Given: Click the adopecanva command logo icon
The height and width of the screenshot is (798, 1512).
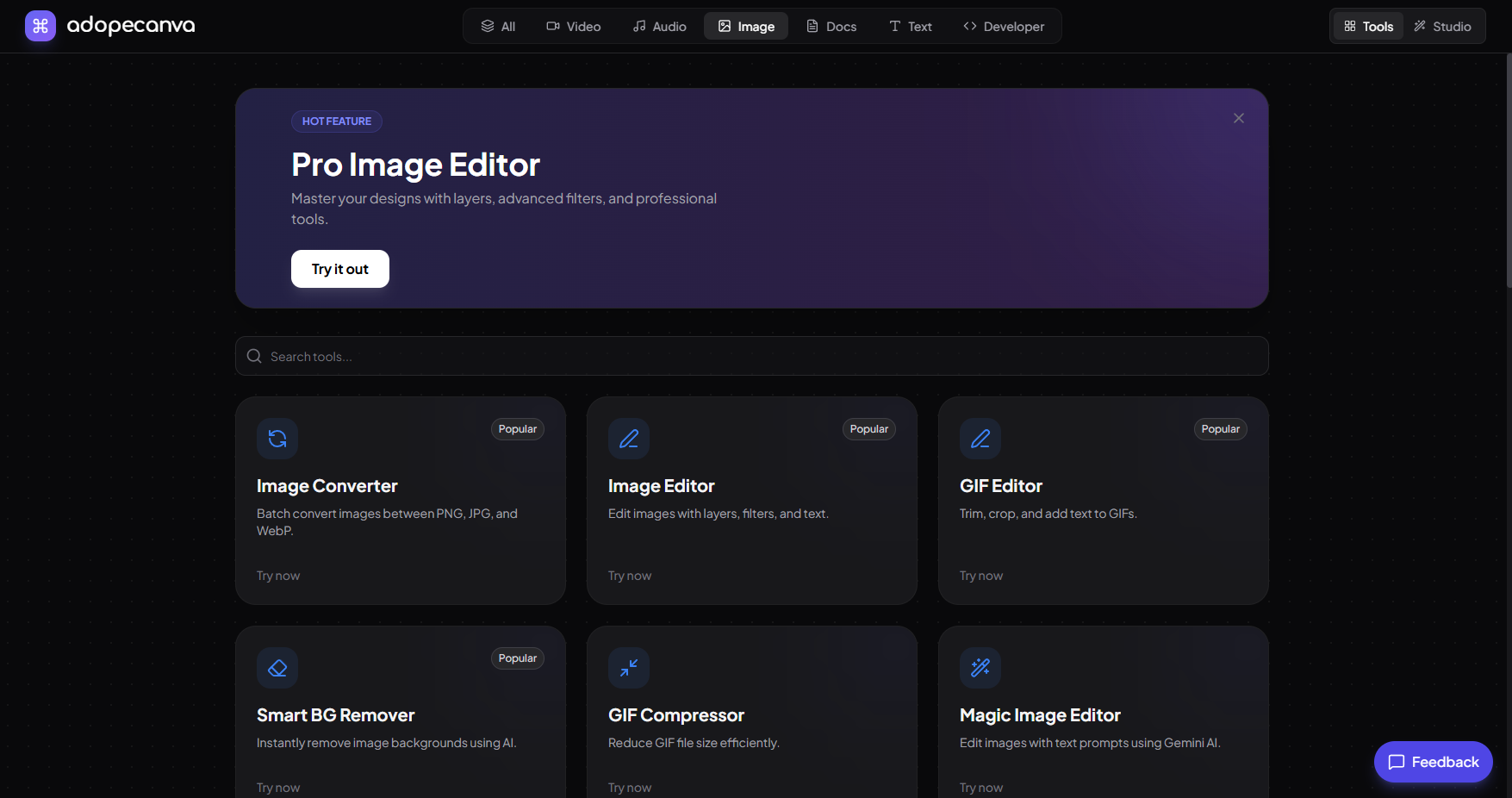Looking at the screenshot, I should [40, 26].
